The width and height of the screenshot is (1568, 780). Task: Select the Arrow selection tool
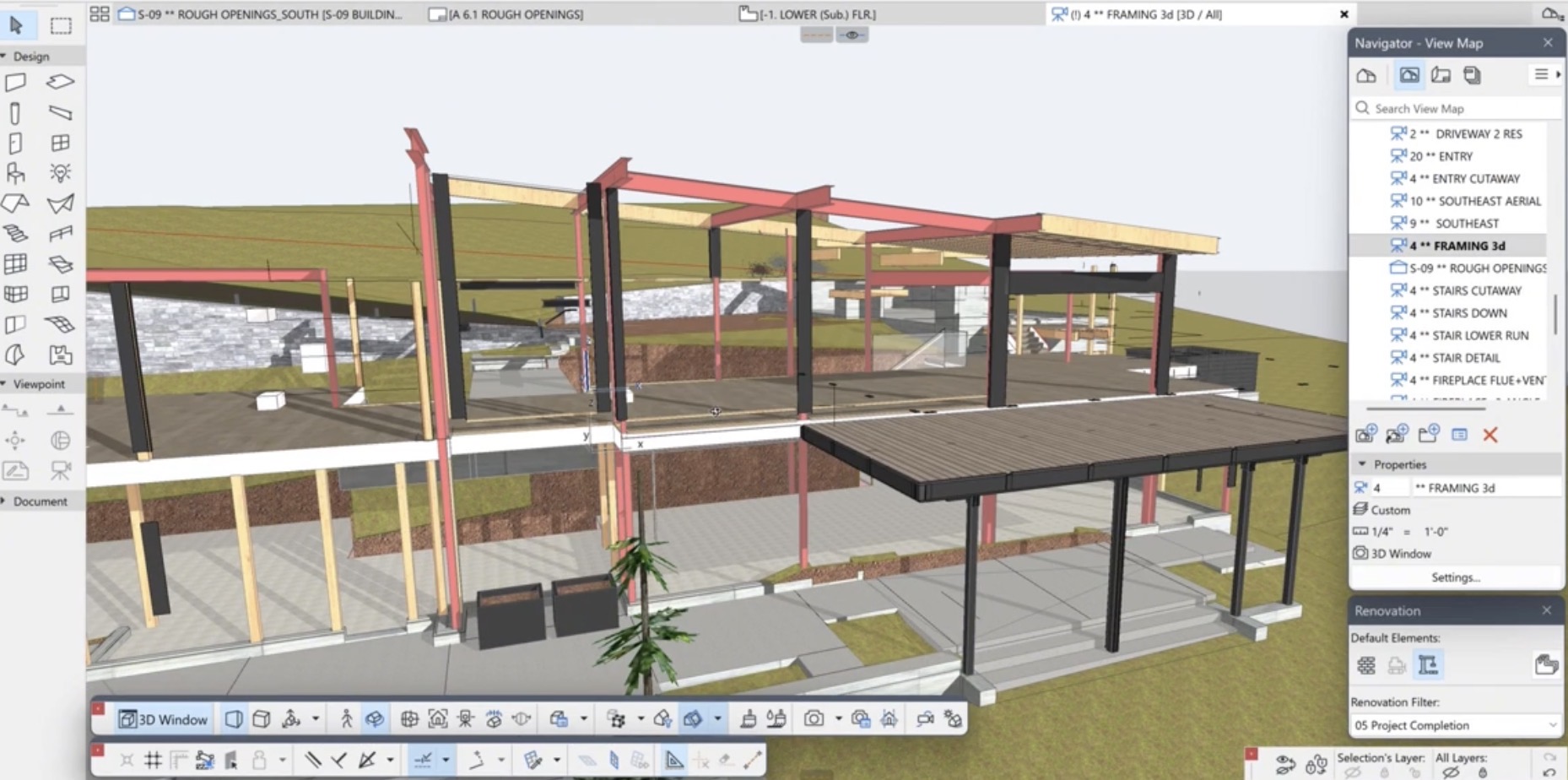click(16, 25)
